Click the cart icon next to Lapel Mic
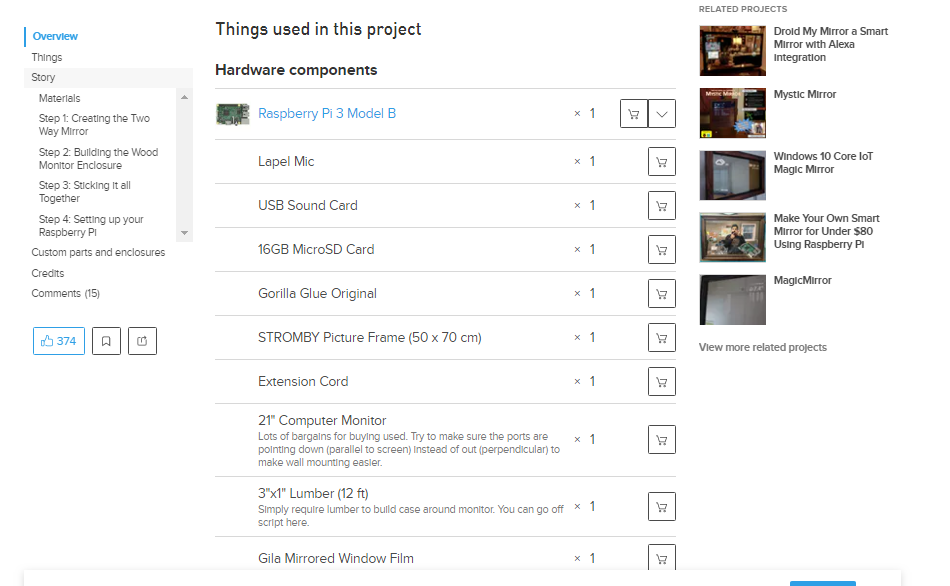The height and width of the screenshot is (586, 950). (662, 162)
